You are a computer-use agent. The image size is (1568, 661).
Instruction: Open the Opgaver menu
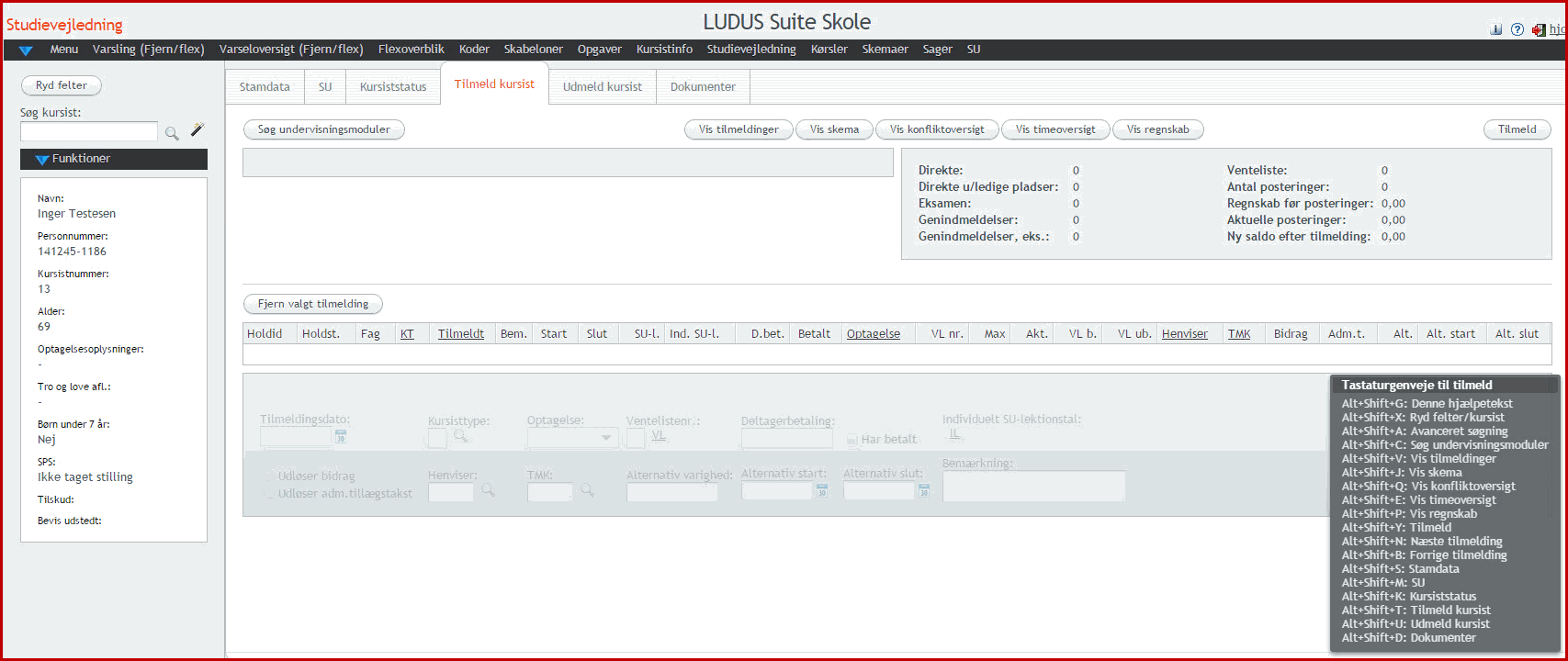[600, 50]
